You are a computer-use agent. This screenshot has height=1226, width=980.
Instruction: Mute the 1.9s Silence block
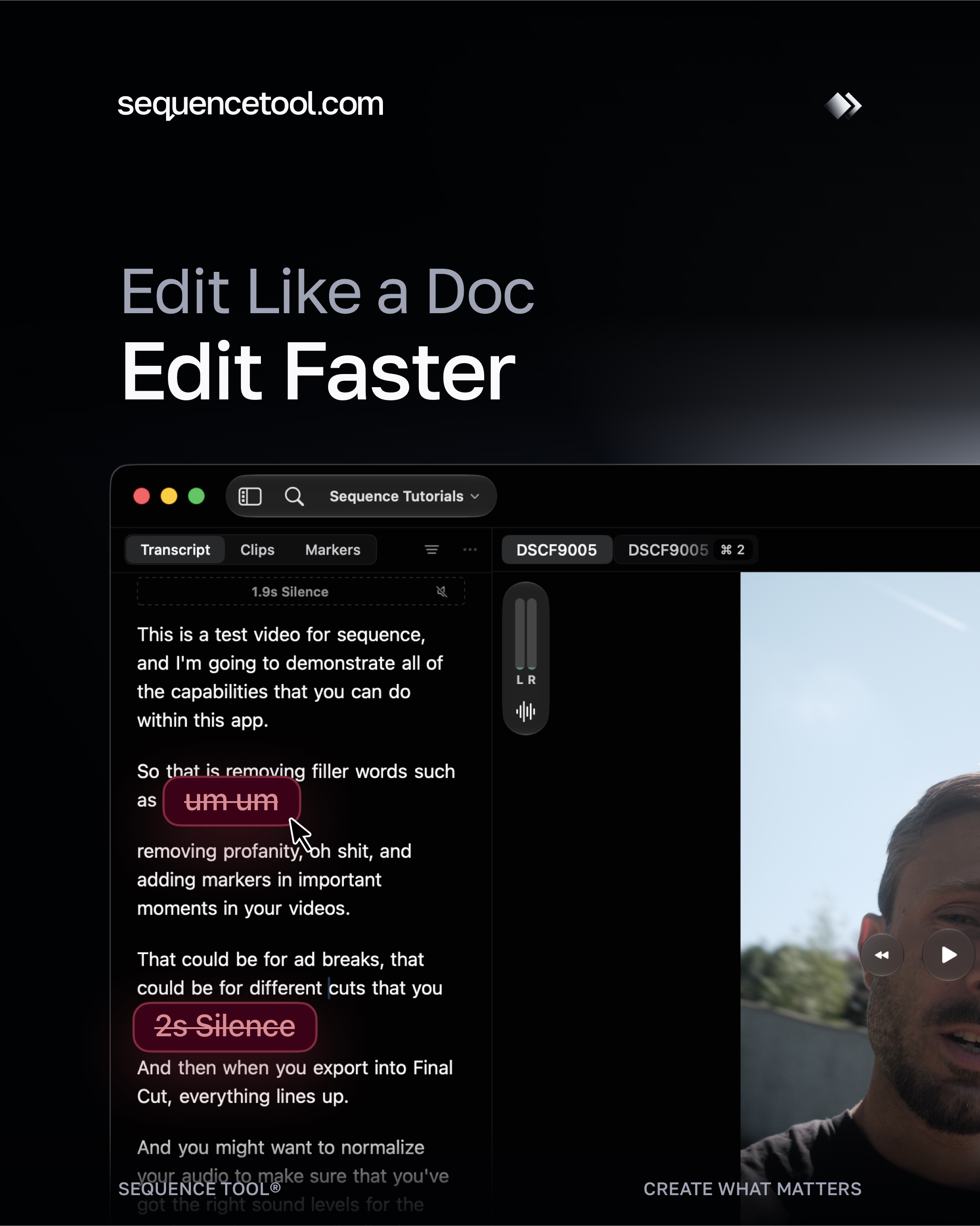(442, 592)
